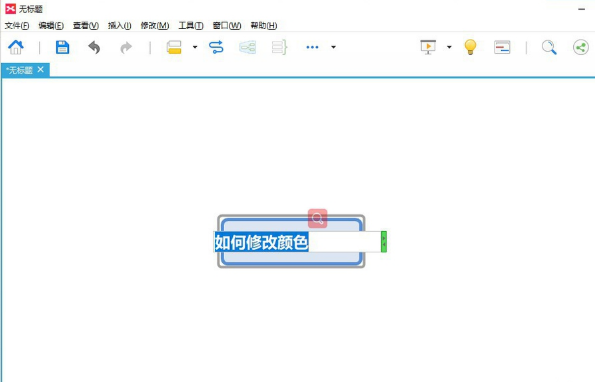Open brainstorming light bulb mode
Image resolution: width=595 pixels, height=382 pixels.
pos(470,47)
